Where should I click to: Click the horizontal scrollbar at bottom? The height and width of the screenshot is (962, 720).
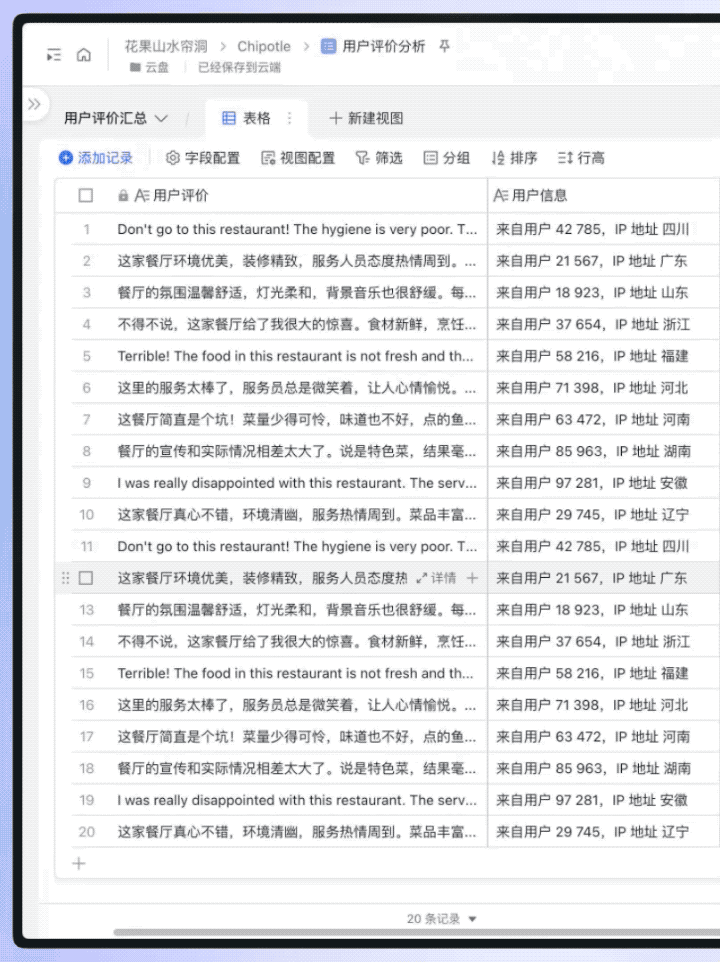(x=416, y=933)
